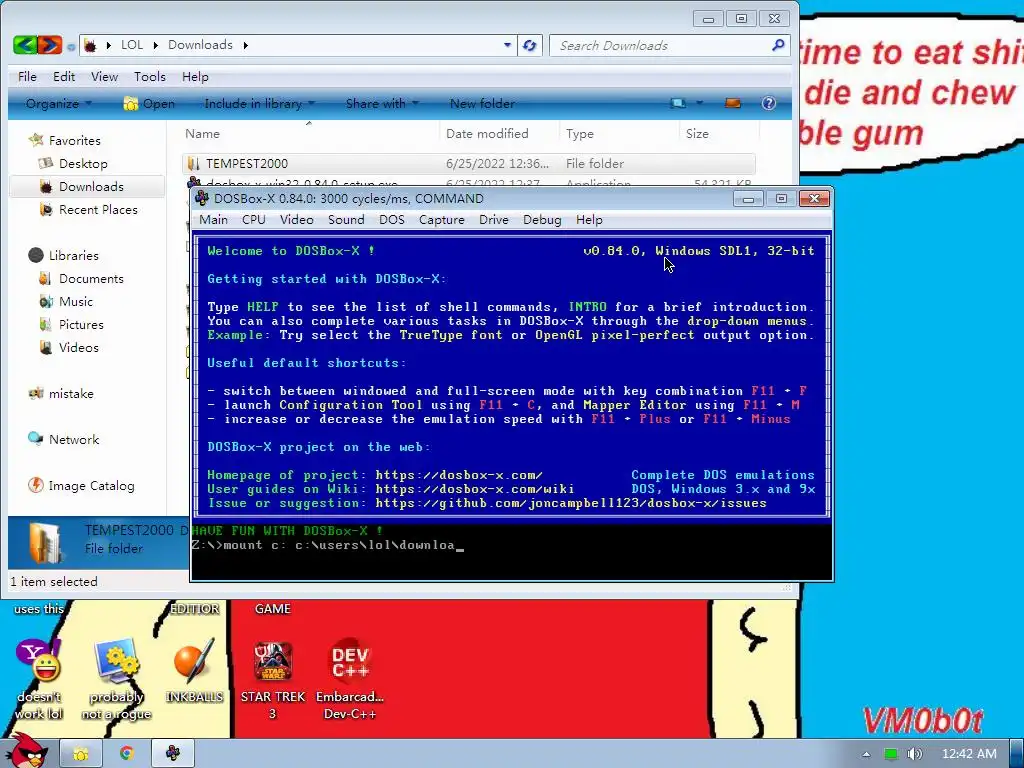Screen dimensions: 1024x768
Task: Click the Angry Birds start button
Action: 26,752
